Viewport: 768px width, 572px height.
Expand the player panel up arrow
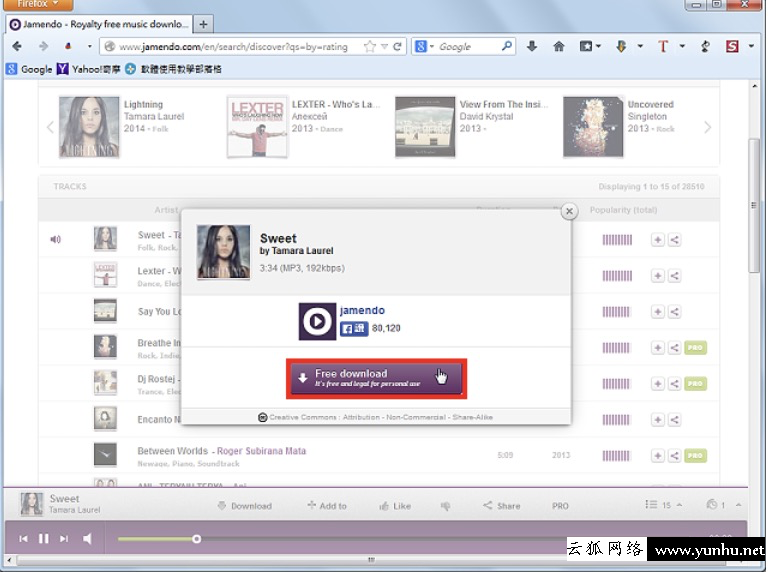coord(739,504)
